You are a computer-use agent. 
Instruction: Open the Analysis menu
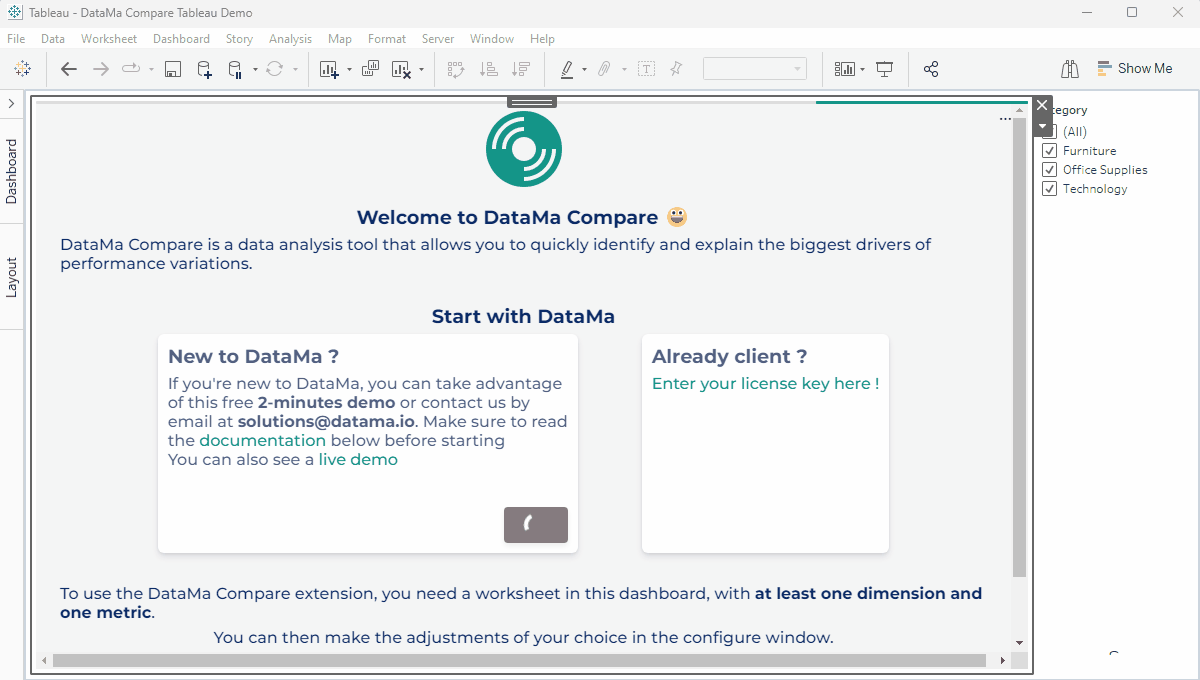[x=290, y=39]
